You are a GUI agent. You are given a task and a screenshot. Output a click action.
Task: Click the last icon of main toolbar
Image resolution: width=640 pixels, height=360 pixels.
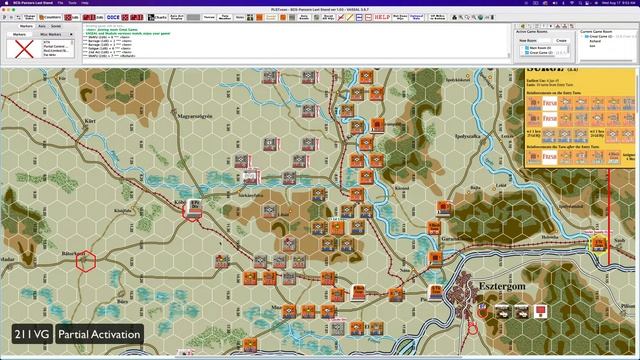493,17
